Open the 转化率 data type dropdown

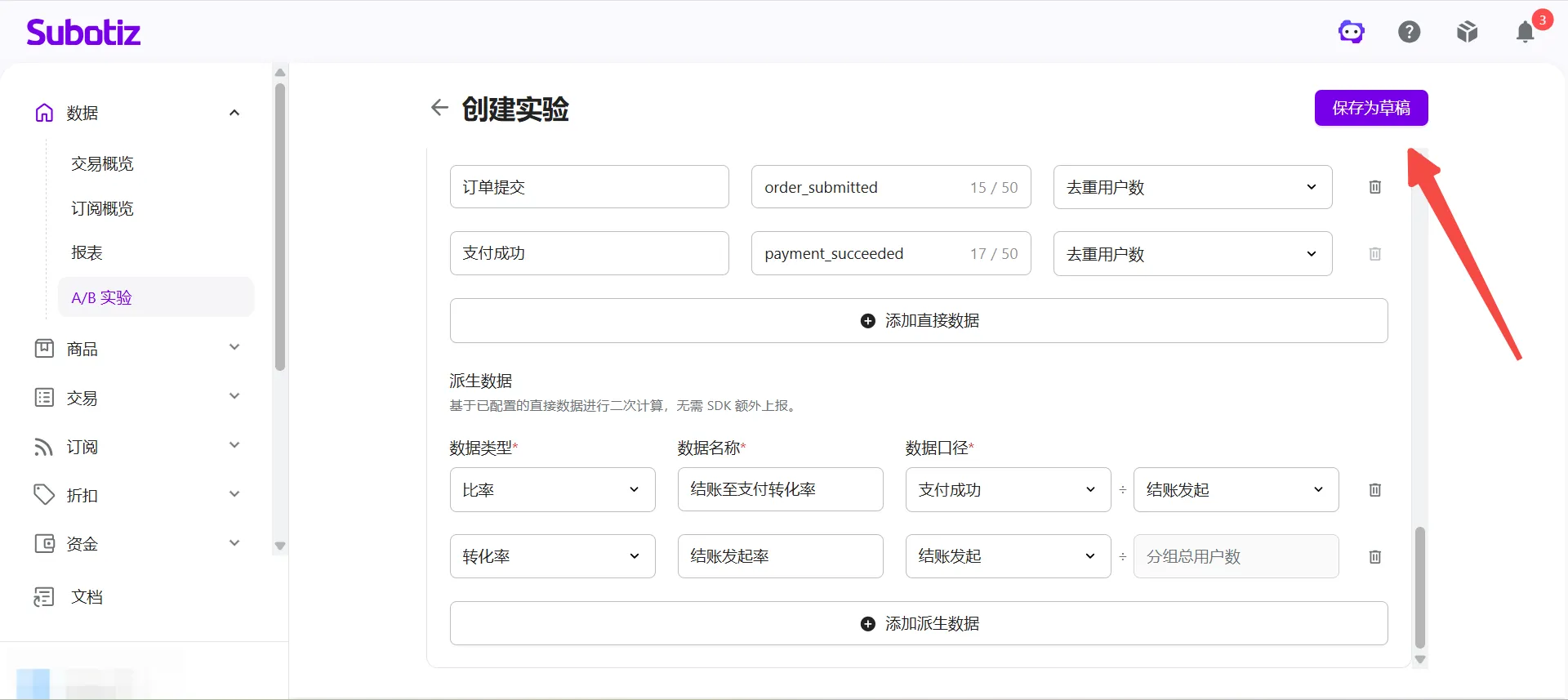(552, 556)
